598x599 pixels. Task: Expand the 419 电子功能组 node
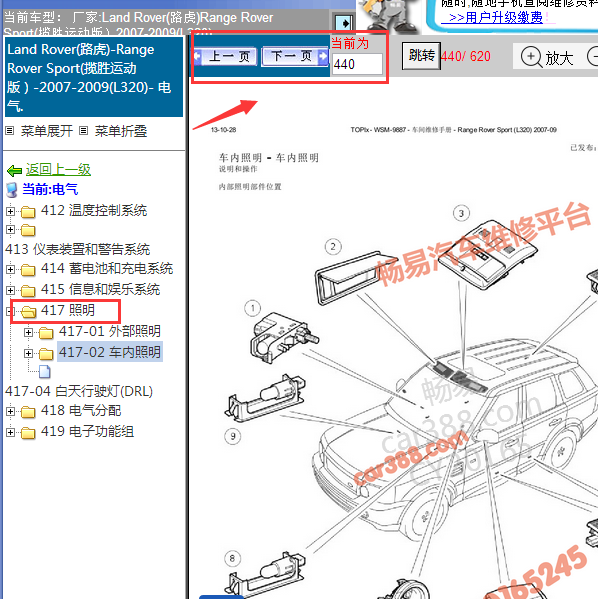10,432
